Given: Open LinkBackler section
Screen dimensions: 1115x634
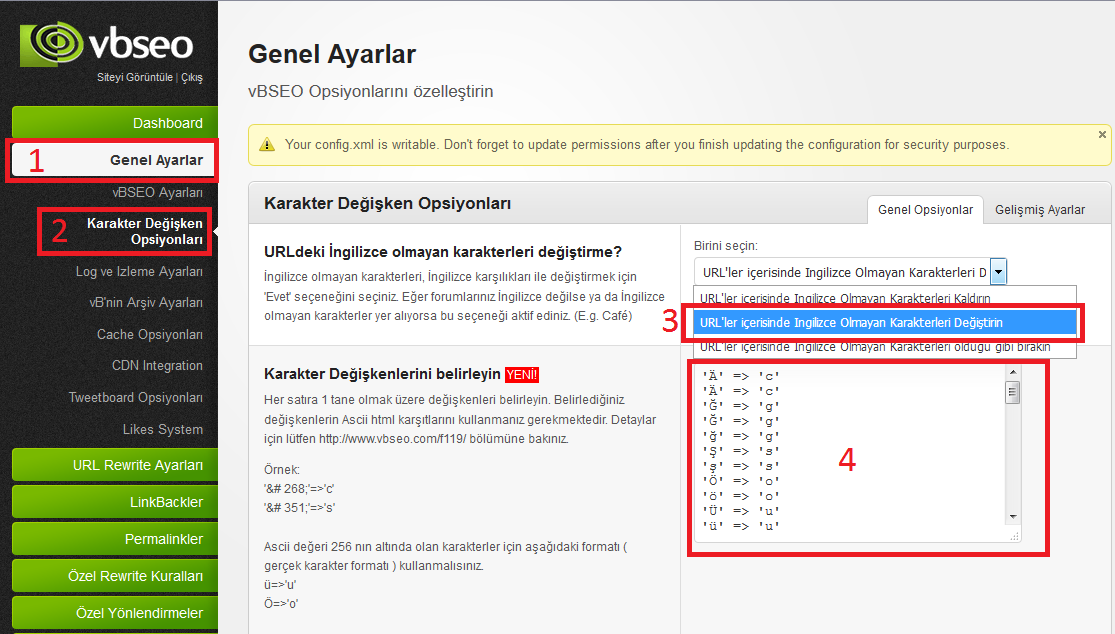Looking at the screenshot, I should [115, 502].
